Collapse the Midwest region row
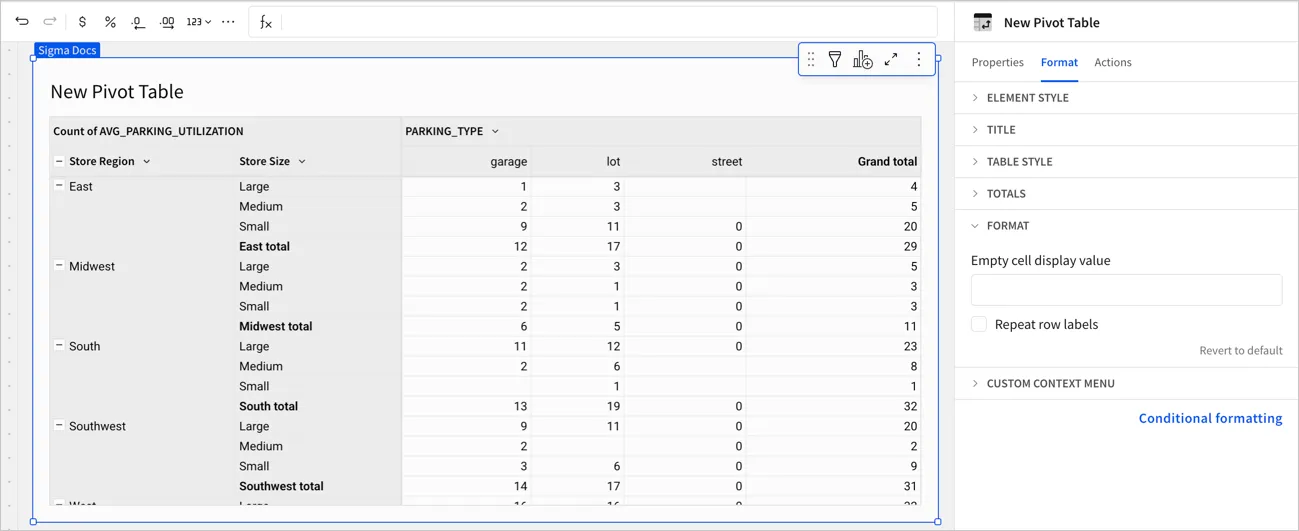 [59, 266]
